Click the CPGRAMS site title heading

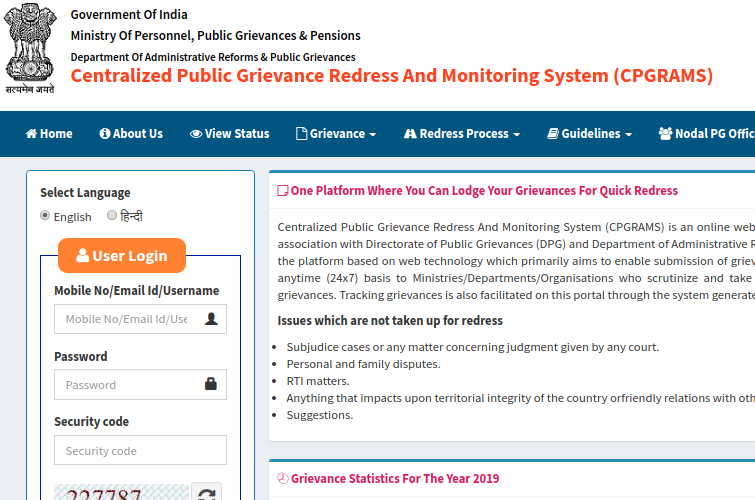(x=391, y=76)
